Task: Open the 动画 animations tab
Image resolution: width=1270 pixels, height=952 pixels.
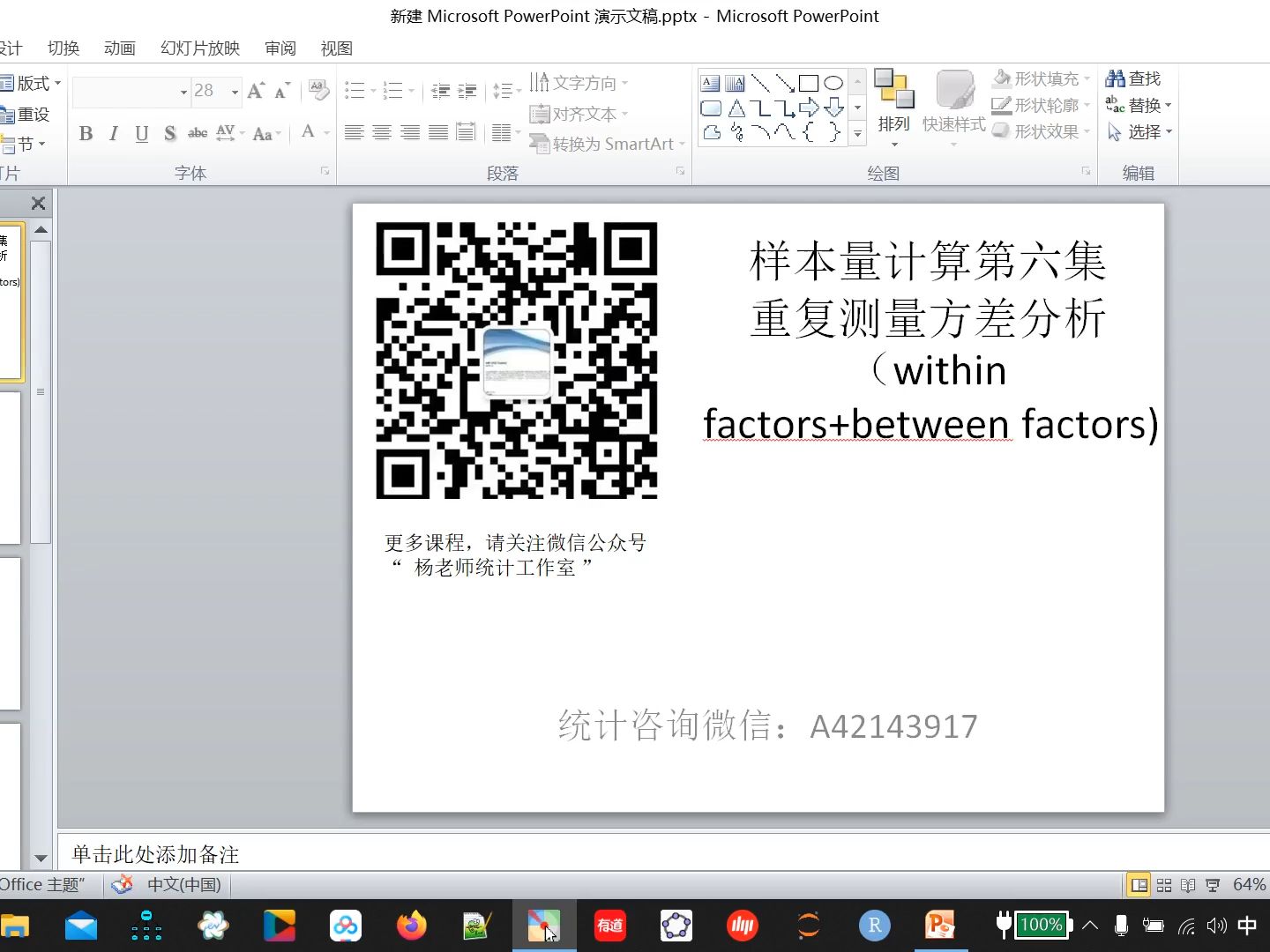Action: point(120,48)
